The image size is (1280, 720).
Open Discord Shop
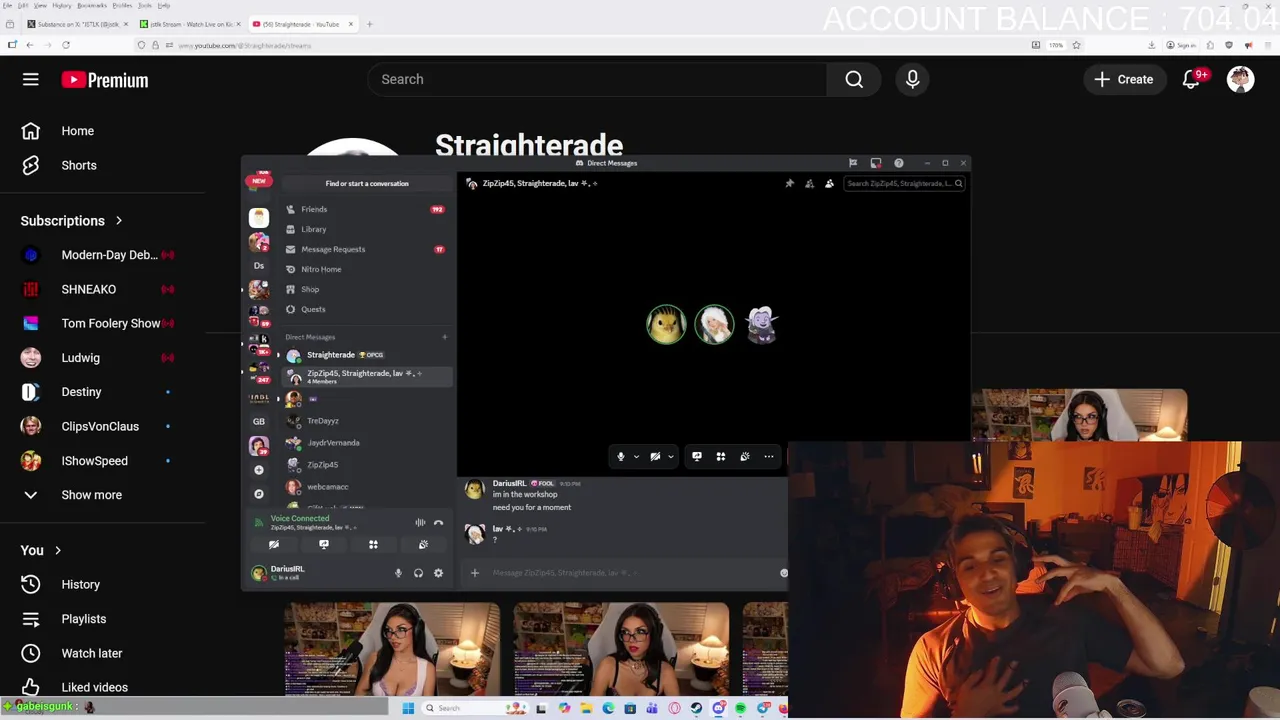pyautogui.click(x=365, y=289)
